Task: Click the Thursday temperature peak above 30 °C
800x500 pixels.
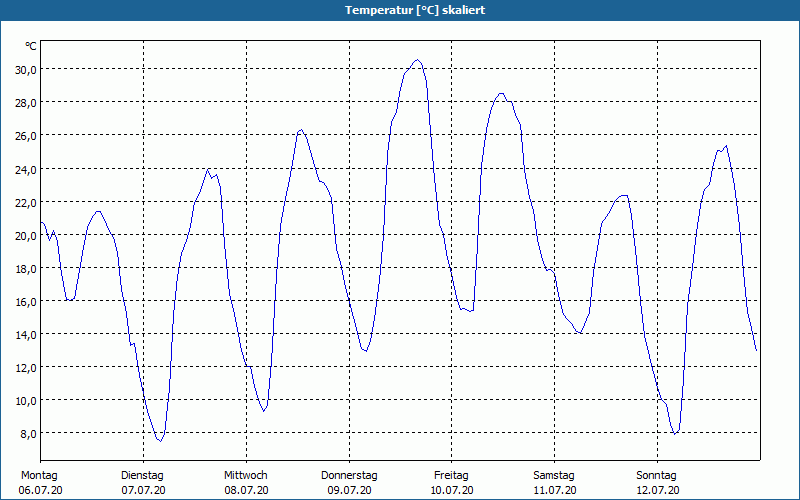Action: point(417,60)
